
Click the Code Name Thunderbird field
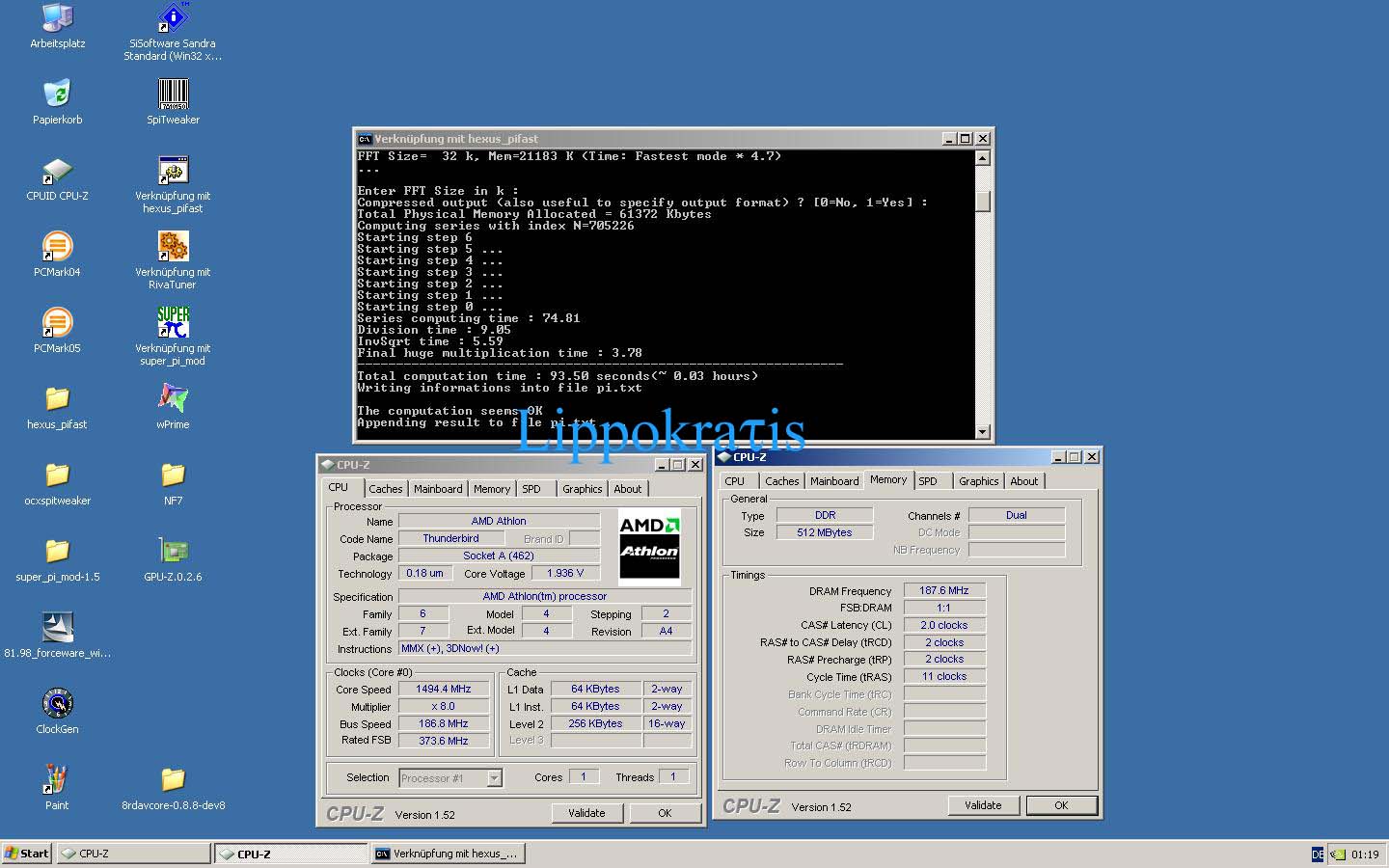(450, 538)
